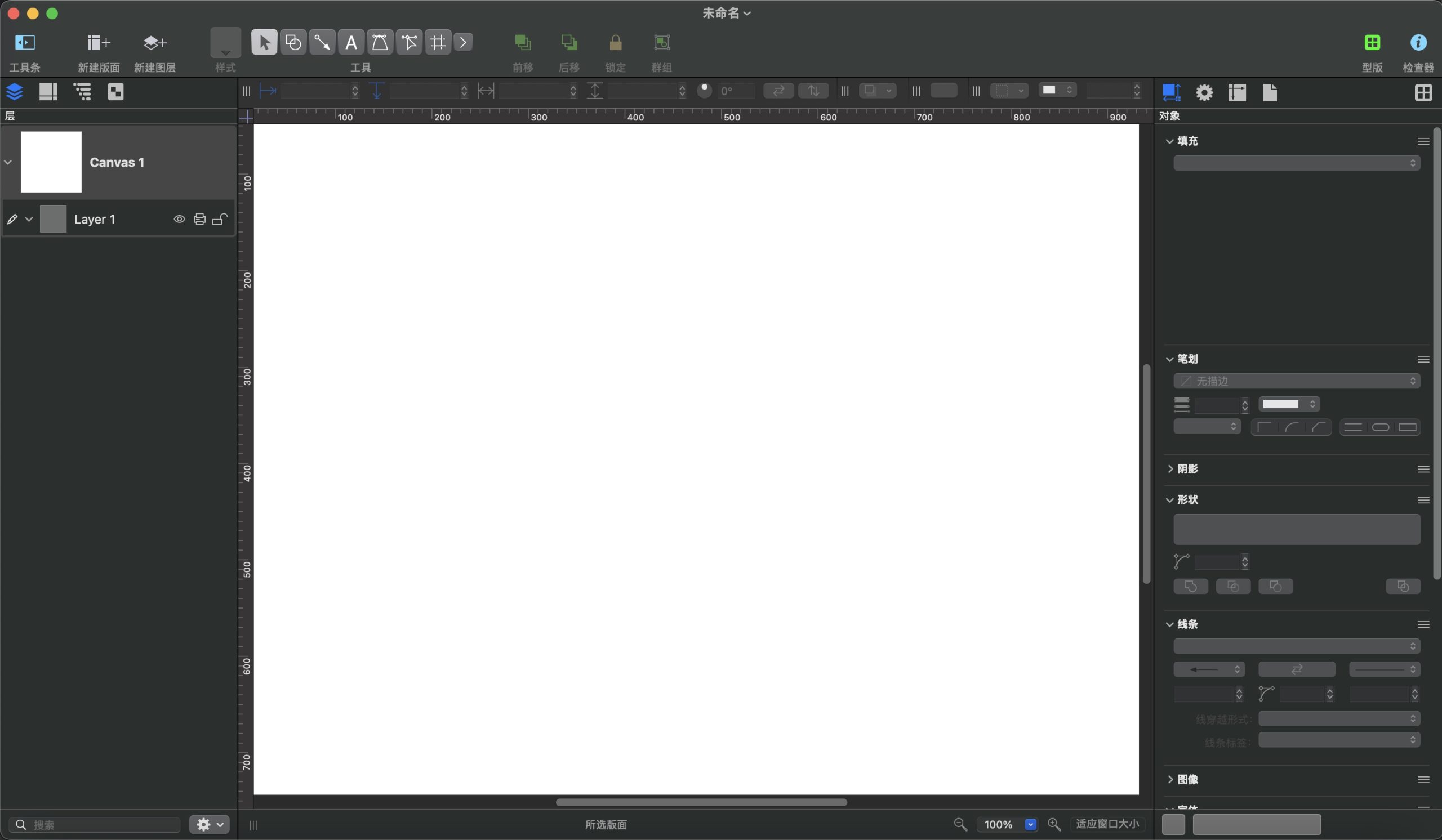The height and width of the screenshot is (840, 1442).
Task: Click the sidebar search field
Action: click(95, 824)
